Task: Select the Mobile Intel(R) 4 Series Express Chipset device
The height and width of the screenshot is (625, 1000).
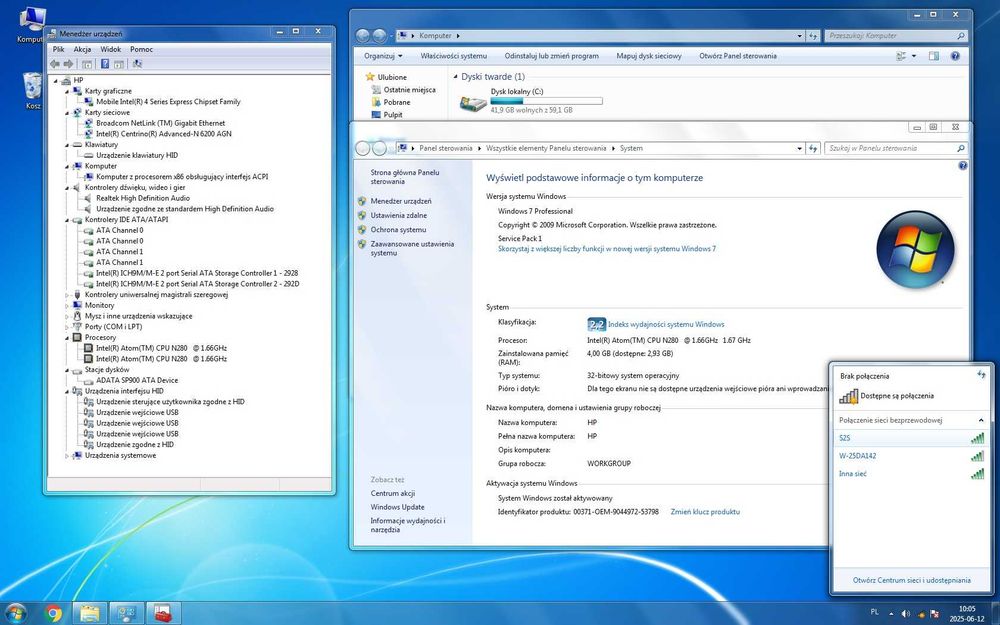Action: tap(168, 101)
